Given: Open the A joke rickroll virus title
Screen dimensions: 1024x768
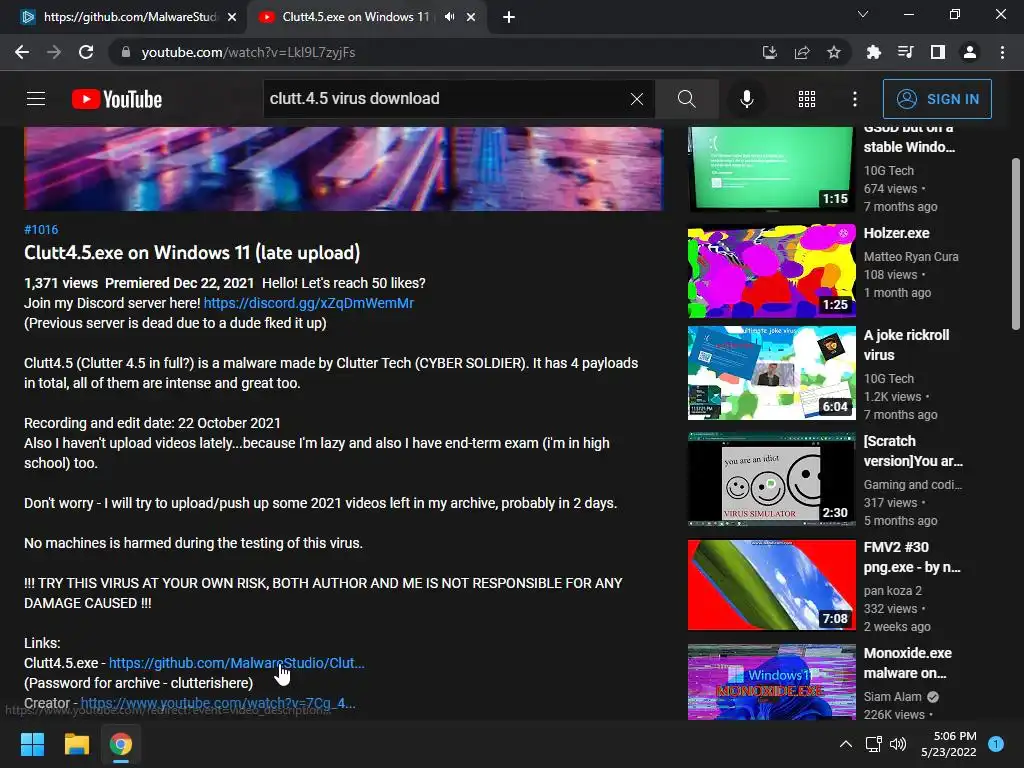Looking at the screenshot, I should pos(906,345).
